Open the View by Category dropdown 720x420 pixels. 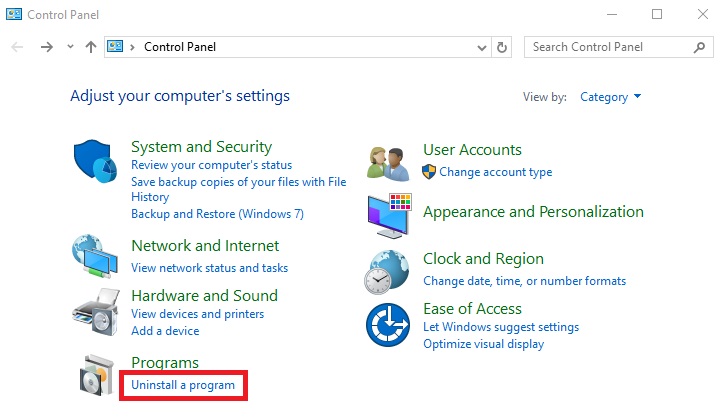(610, 97)
